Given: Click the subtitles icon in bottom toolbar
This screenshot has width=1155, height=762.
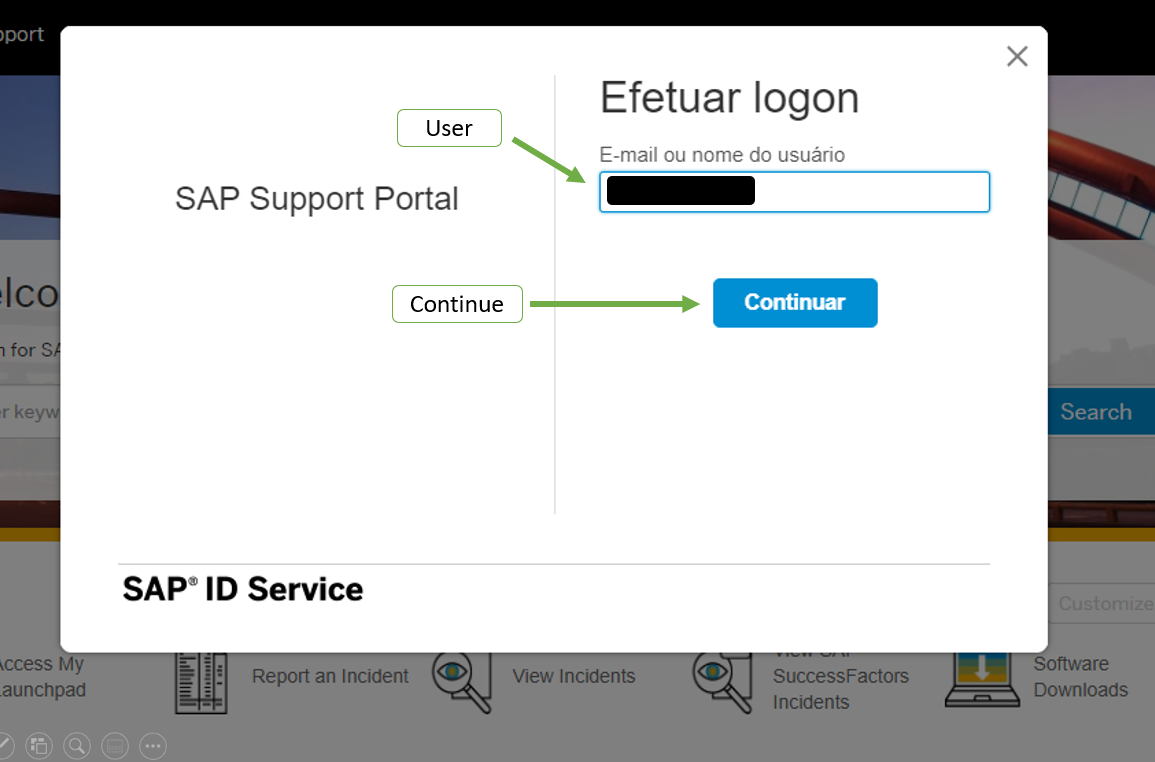Looking at the screenshot, I should [x=115, y=746].
